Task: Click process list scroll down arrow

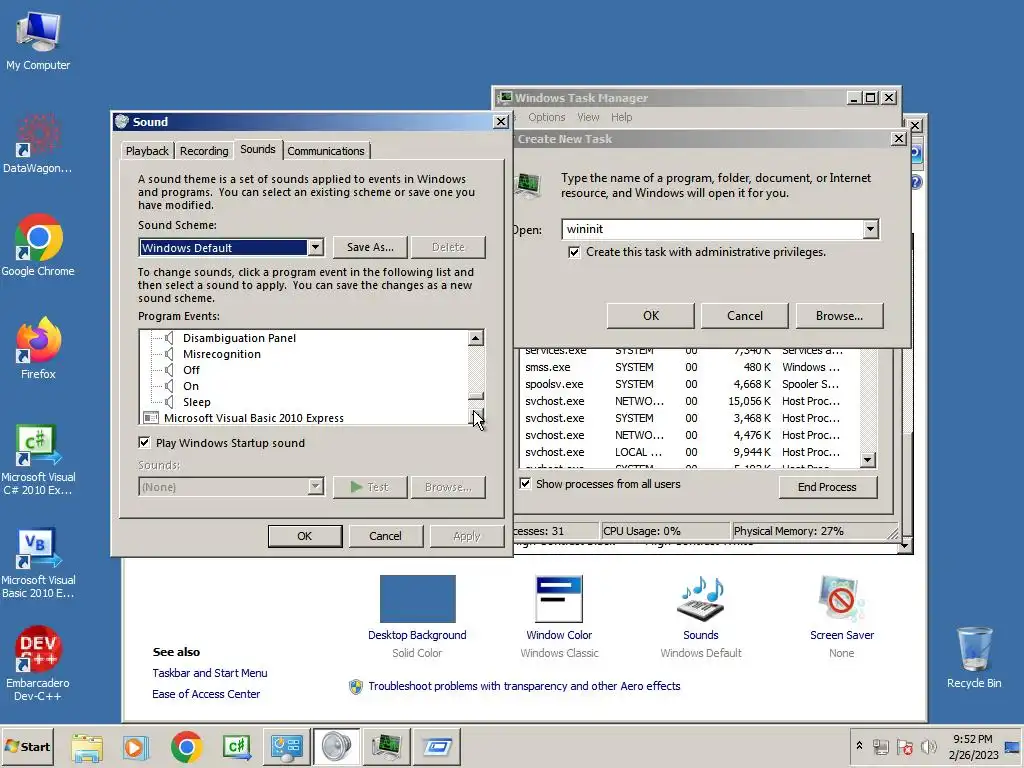Action: [867, 460]
